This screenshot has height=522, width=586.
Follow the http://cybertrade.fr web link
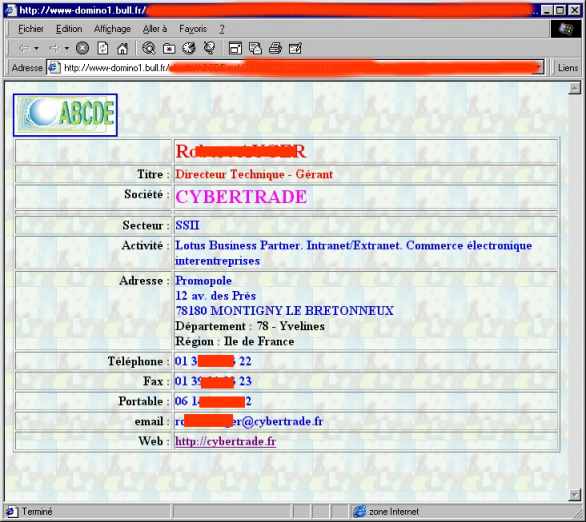point(226,441)
